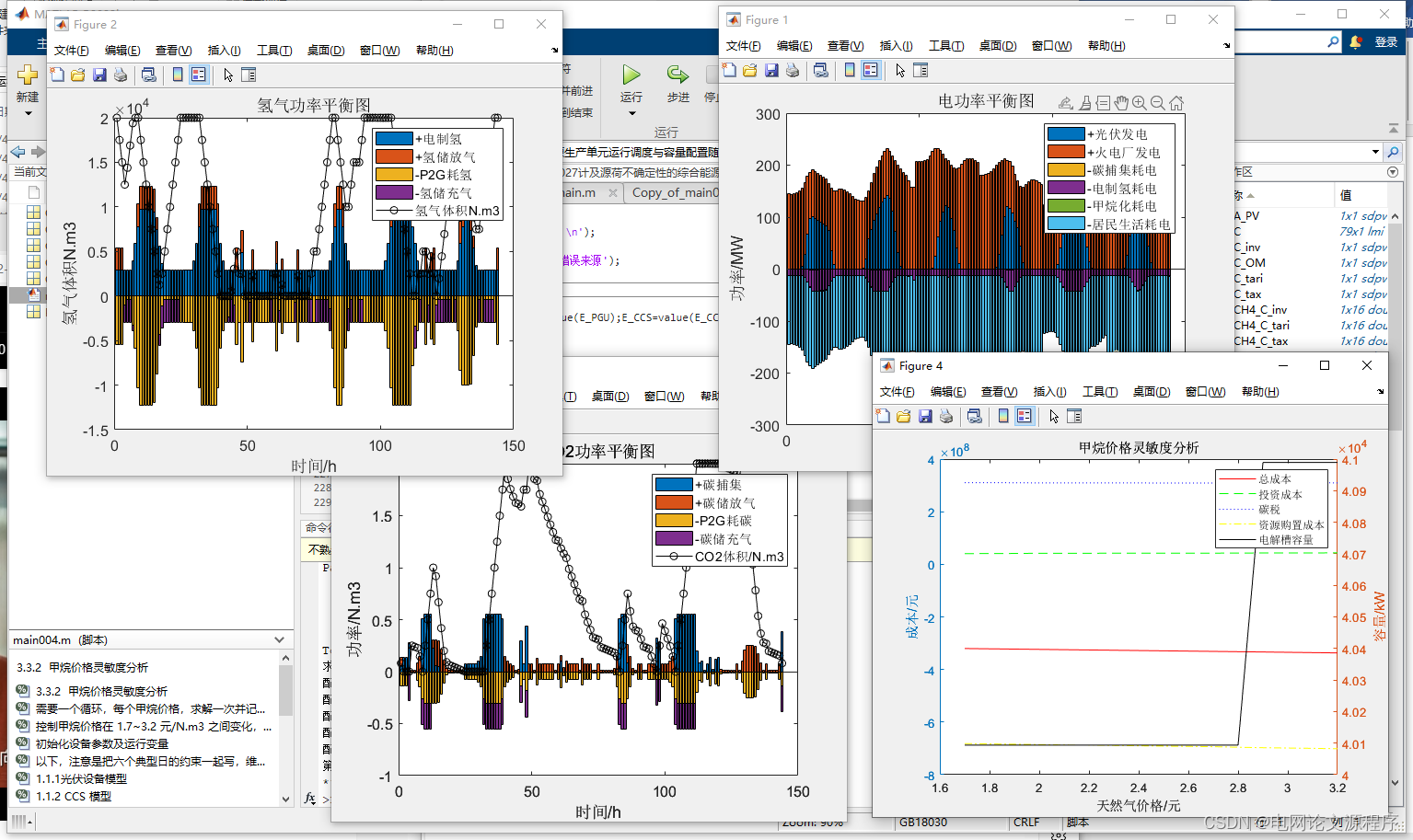
Task: Save figure icon in Figure 2 toolbar
Action: tap(99, 75)
